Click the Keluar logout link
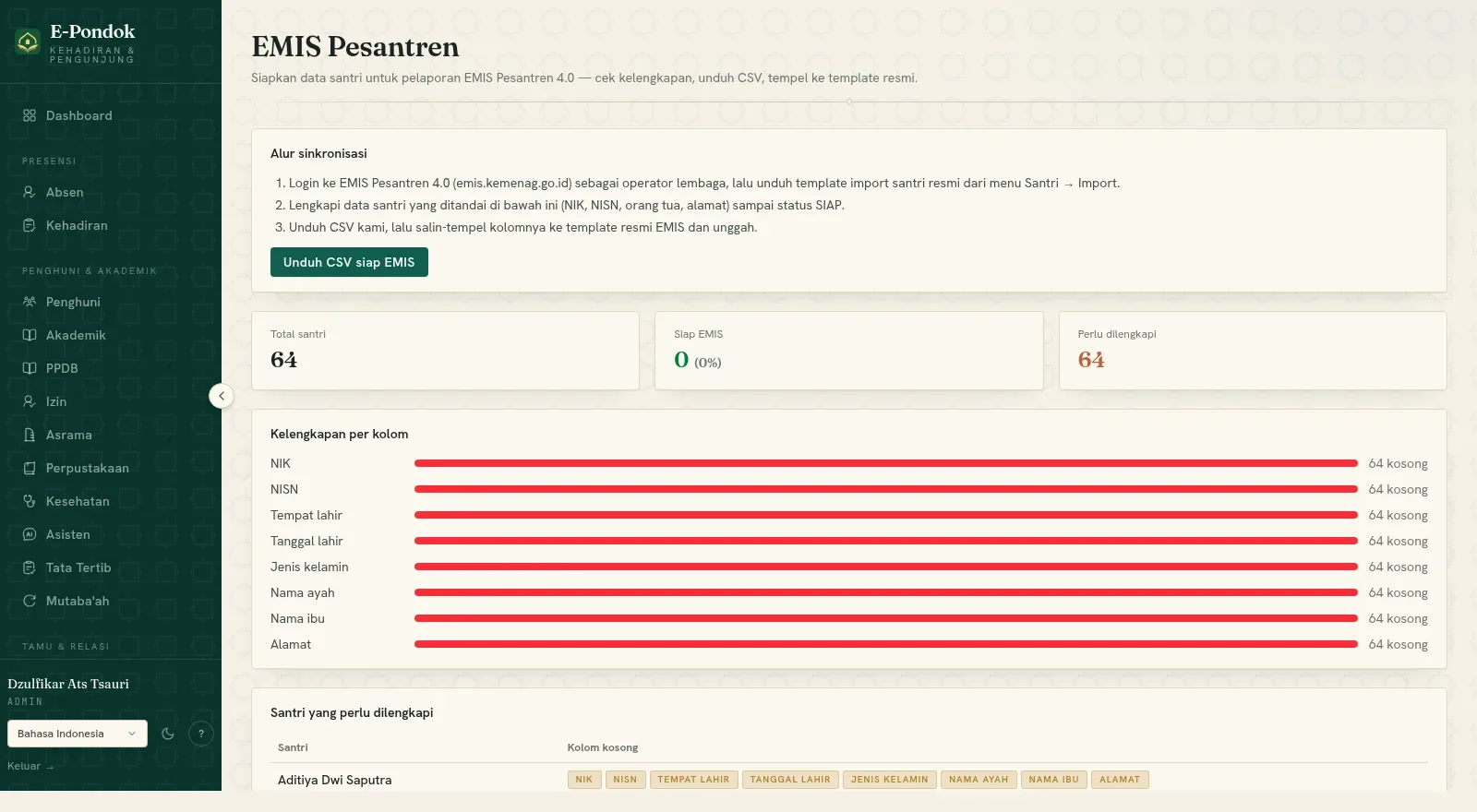 coord(30,766)
